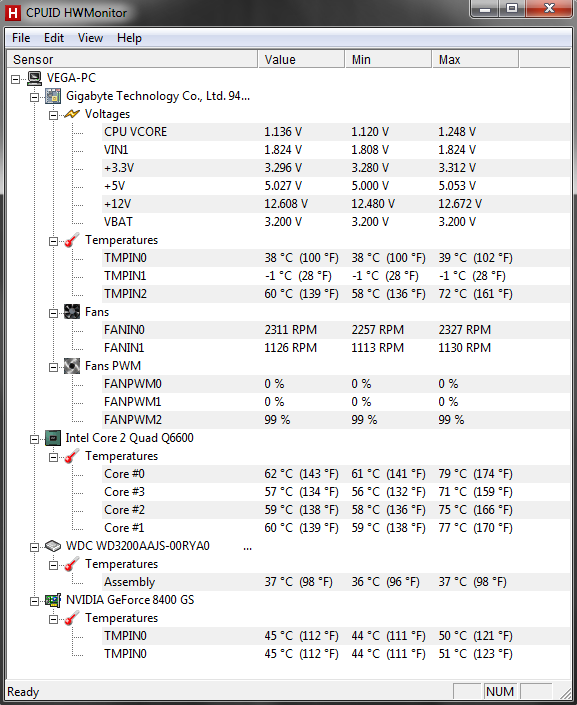Click the HWMonitor red H title icon
This screenshot has width=577, height=705.
[x=13, y=13]
